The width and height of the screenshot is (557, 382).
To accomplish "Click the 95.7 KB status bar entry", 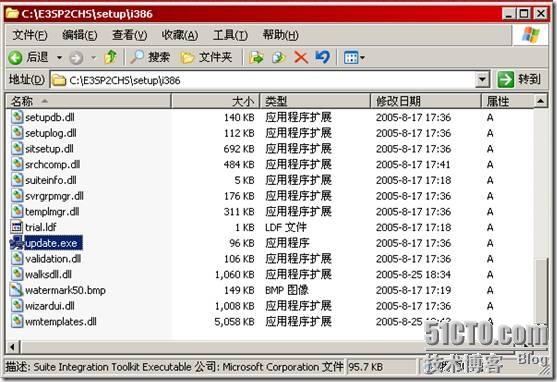I will tap(366, 367).
